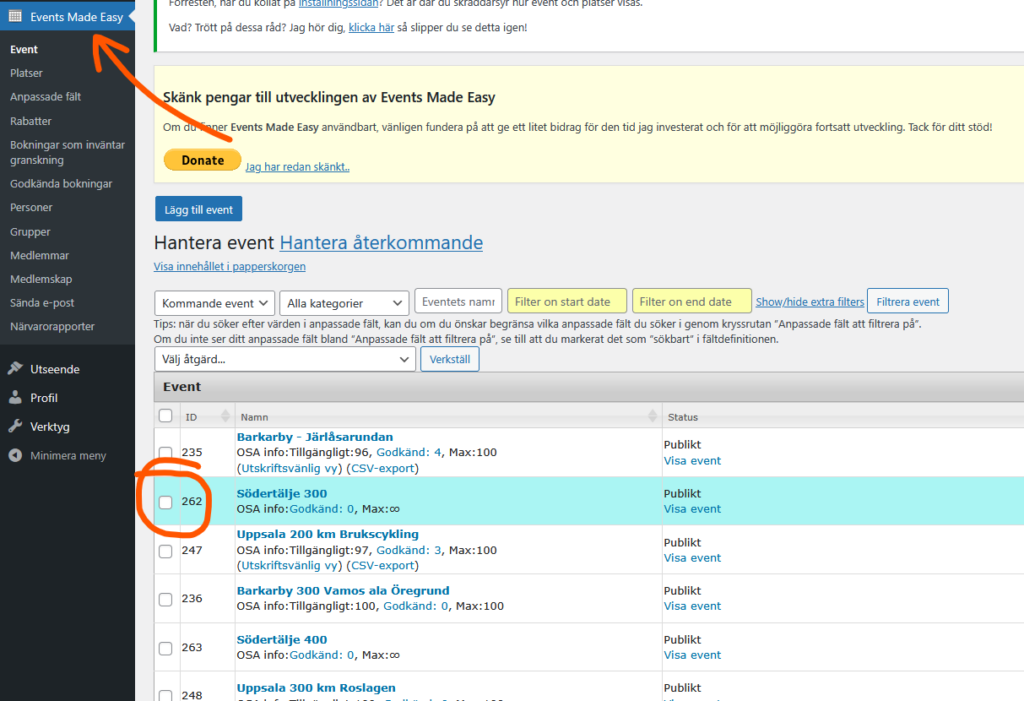Go to Platser in sidebar

26,73
